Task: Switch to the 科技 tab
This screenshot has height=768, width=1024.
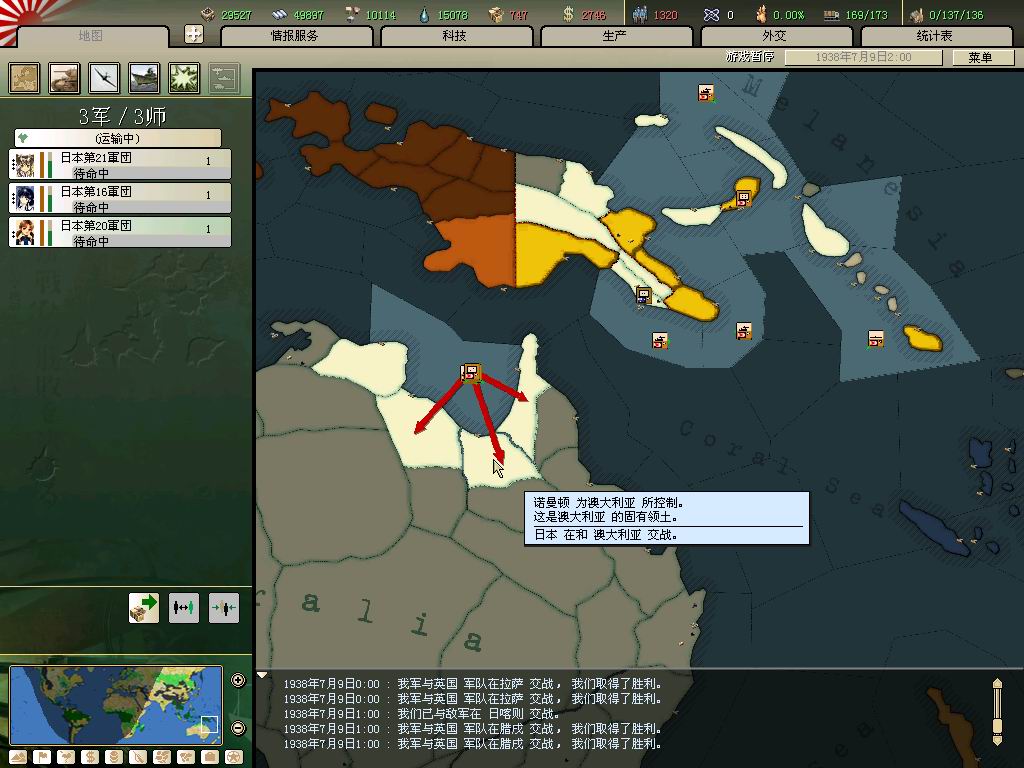Action: pyautogui.click(x=455, y=36)
